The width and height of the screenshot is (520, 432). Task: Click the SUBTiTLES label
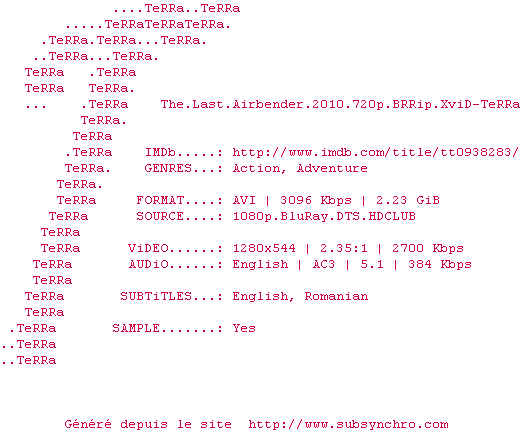coord(156,296)
